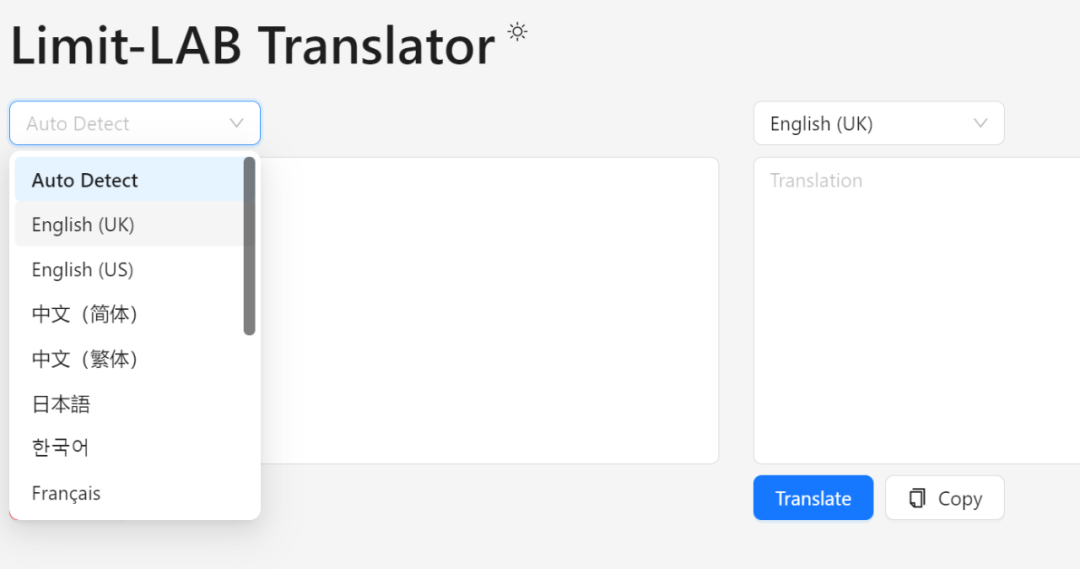The image size is (1080, 569).
Task: Pick English (US) from the language list
Action: (x=83, y=270)
